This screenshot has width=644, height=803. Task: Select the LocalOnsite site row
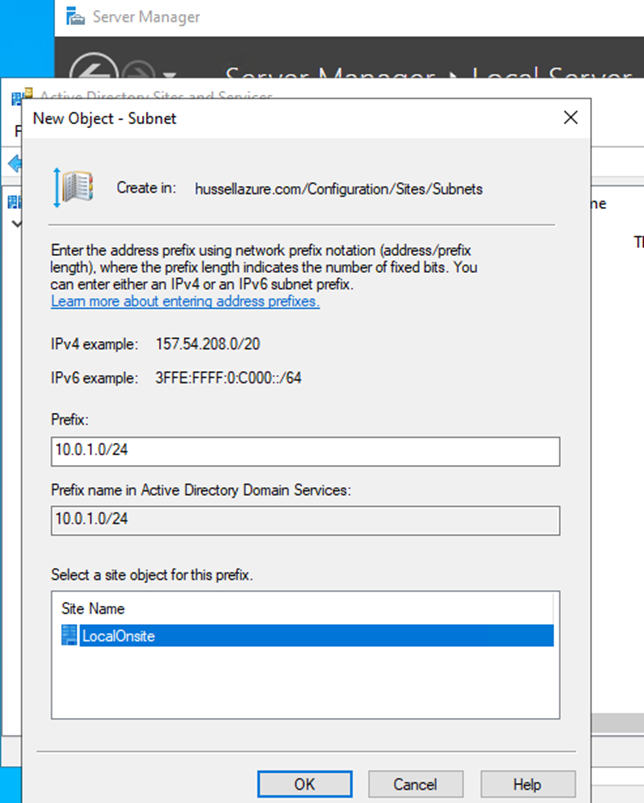(x=307, y=636)
